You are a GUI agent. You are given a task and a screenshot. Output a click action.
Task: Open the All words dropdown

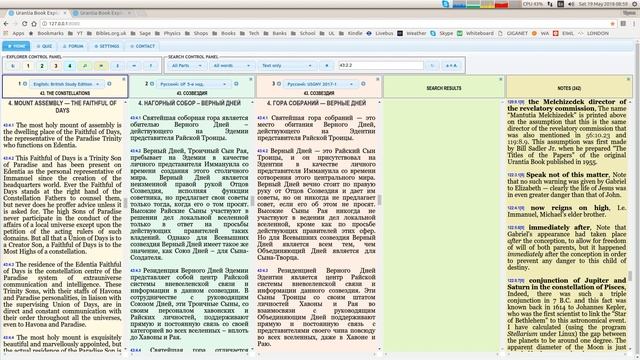[x=231, y=66]
